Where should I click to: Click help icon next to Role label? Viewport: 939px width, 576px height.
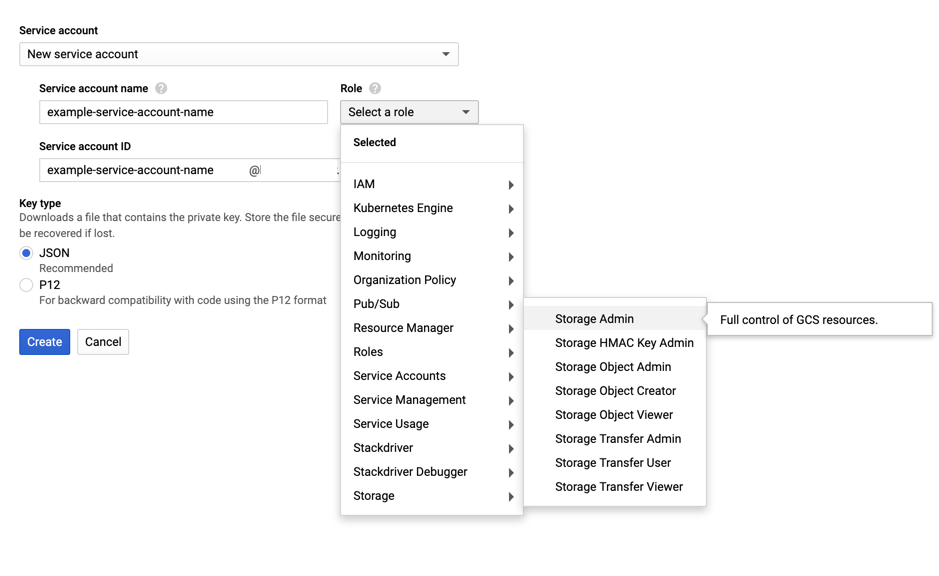(375, 88)
